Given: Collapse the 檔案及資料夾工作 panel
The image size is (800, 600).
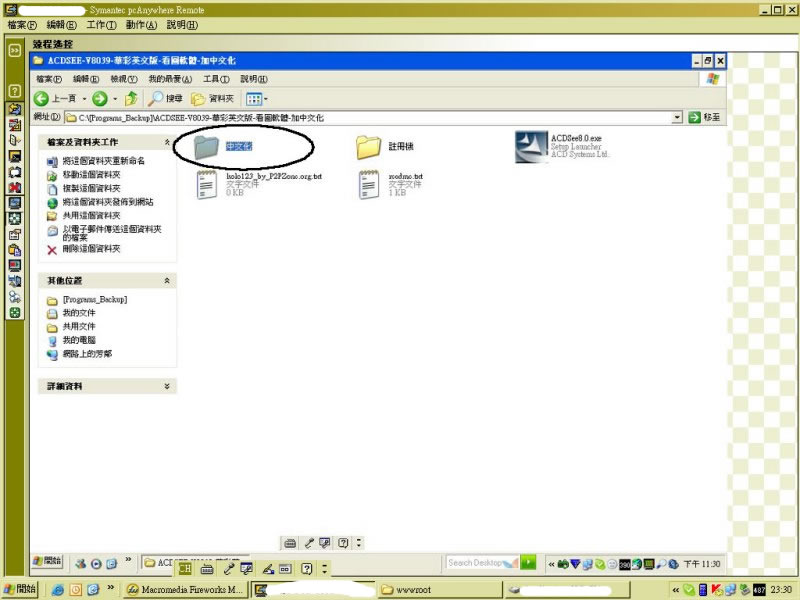Looking at the screenshot, I should (167, 142).
